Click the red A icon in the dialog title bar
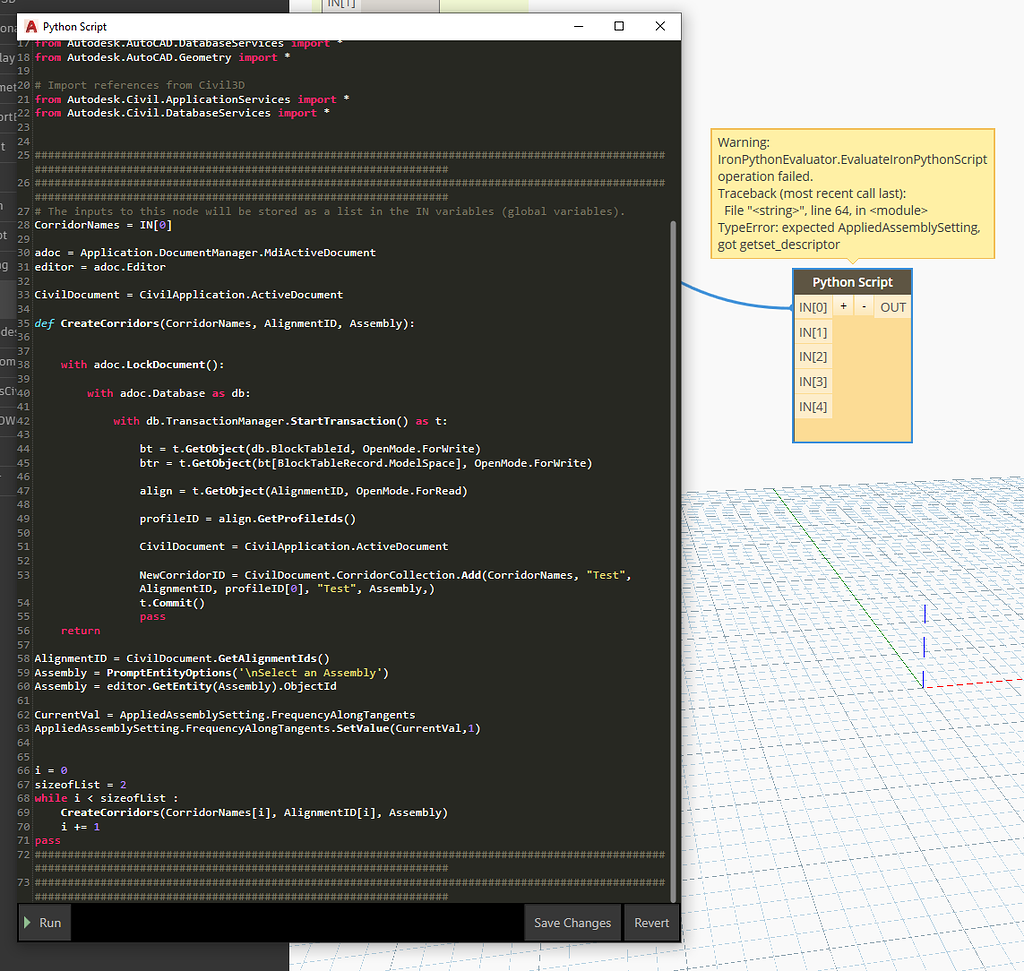This screenshot has width=1024, height=971. (30, 26)
